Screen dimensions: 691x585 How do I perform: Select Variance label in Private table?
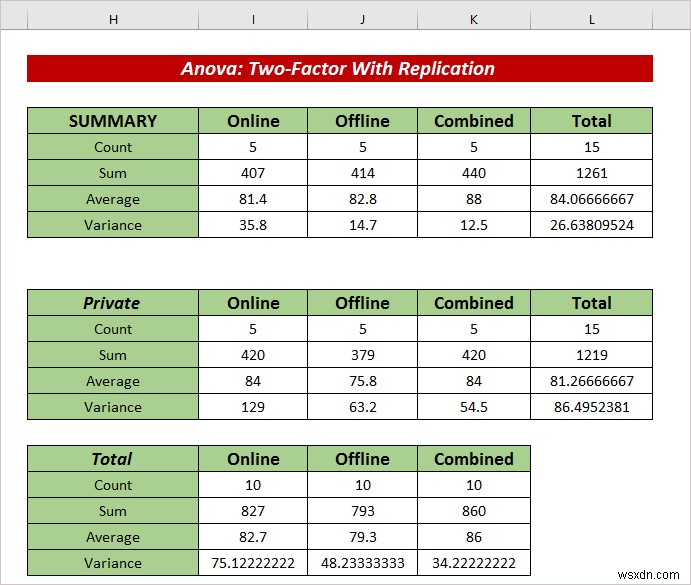coord(113,407)
